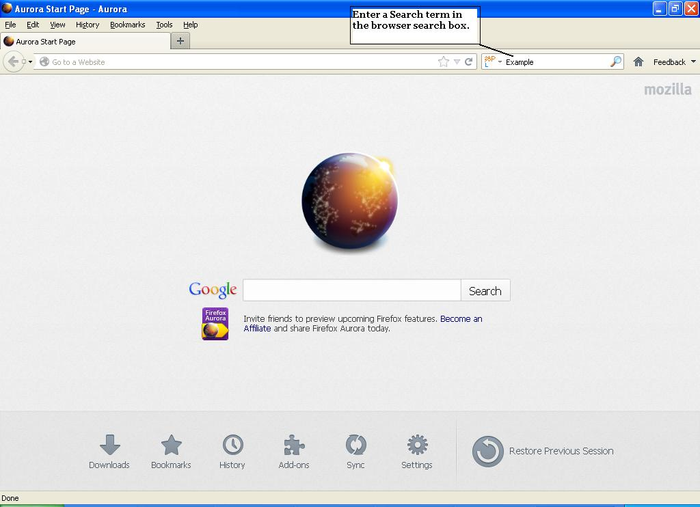This screenshot has height=507, width=700.
Task: Open Bookmarks star in bottom launcher
Action: point(171,452)
